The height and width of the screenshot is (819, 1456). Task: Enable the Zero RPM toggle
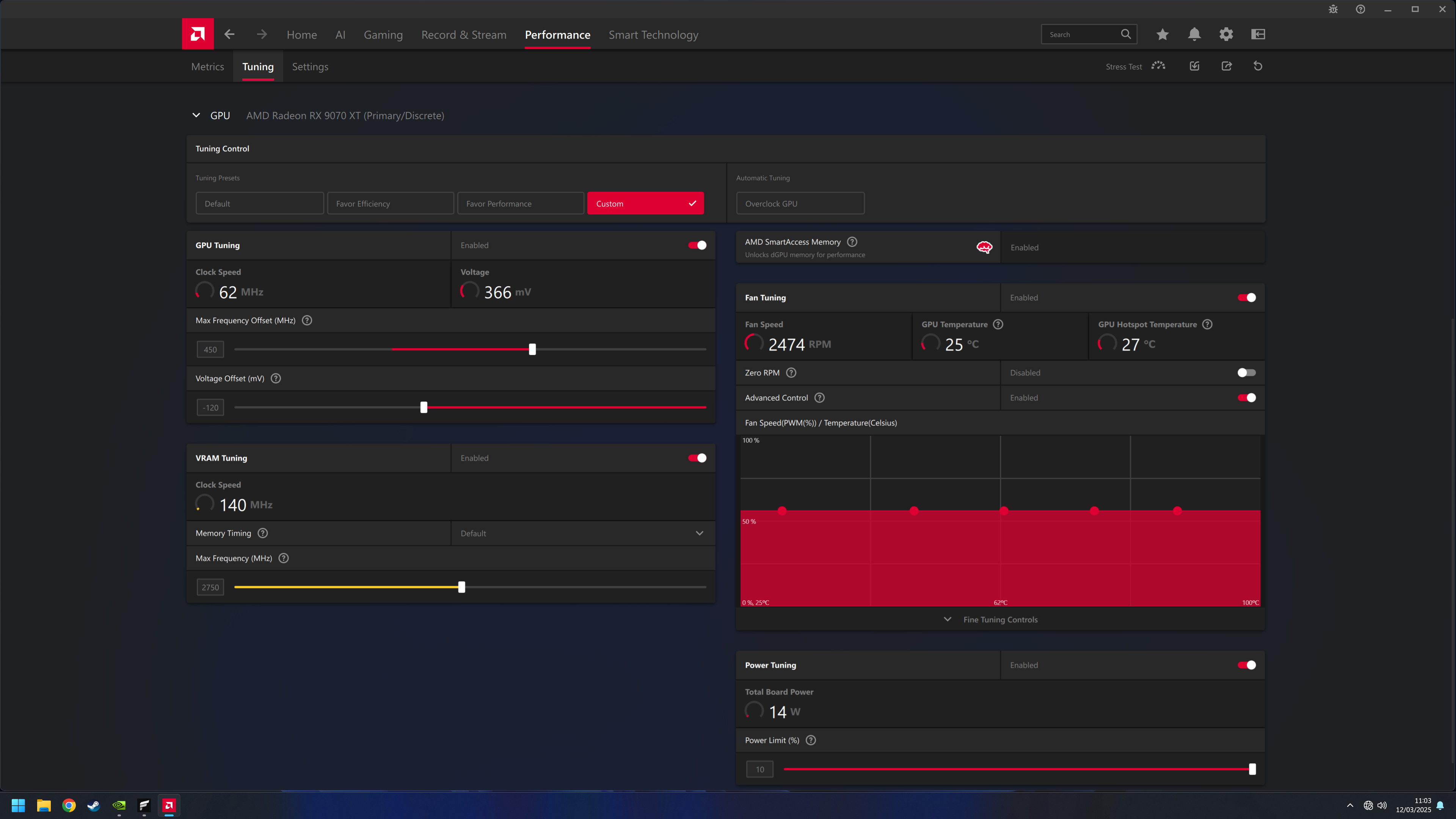tap(1246, 372)
